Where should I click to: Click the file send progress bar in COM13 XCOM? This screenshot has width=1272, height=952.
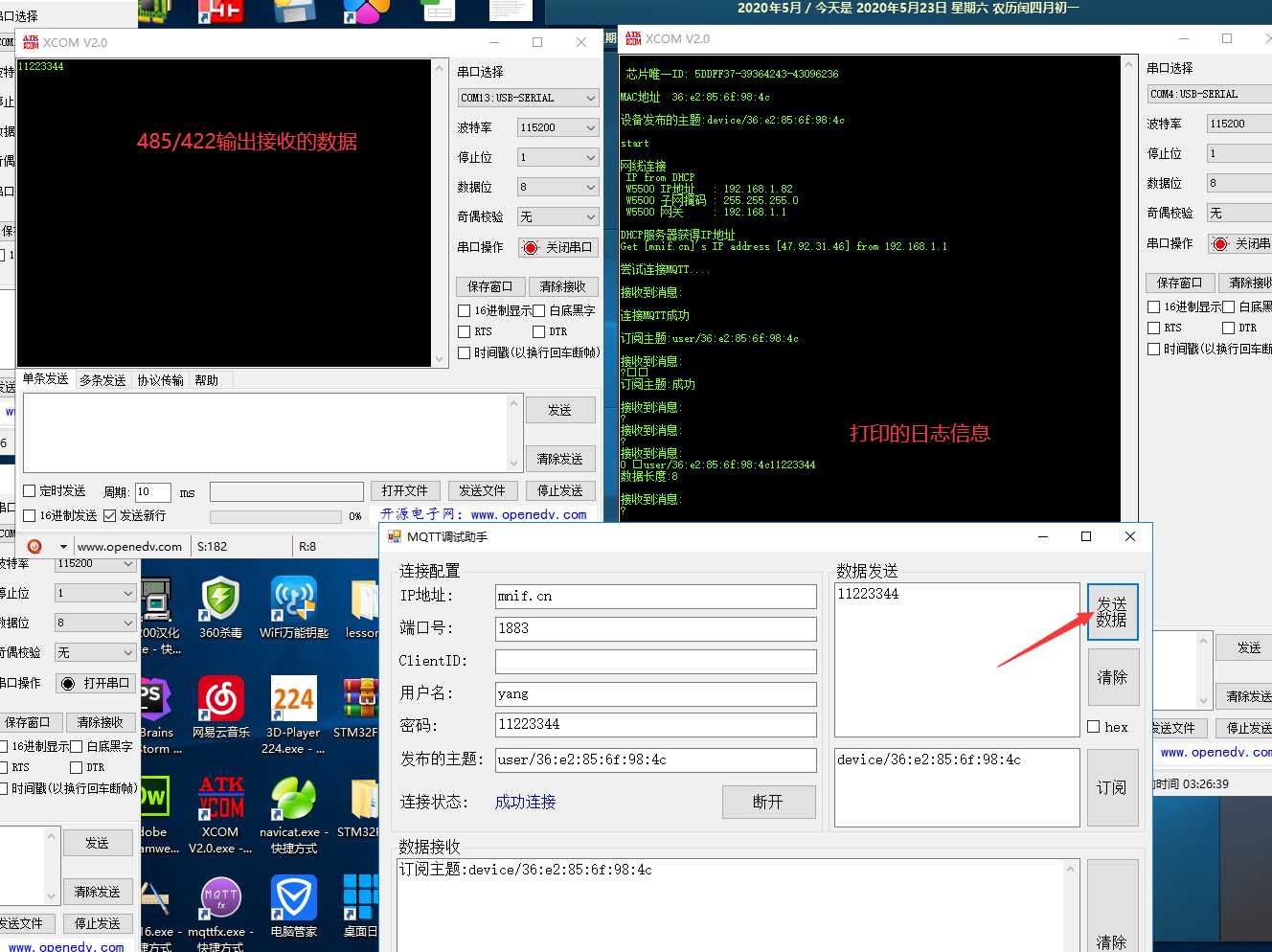click(x=275, y=516)
